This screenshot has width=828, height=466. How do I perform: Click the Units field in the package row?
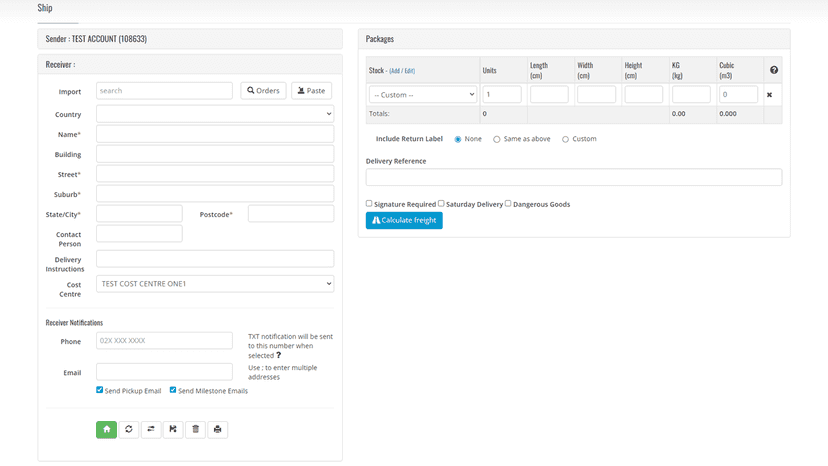click(502, 95)
